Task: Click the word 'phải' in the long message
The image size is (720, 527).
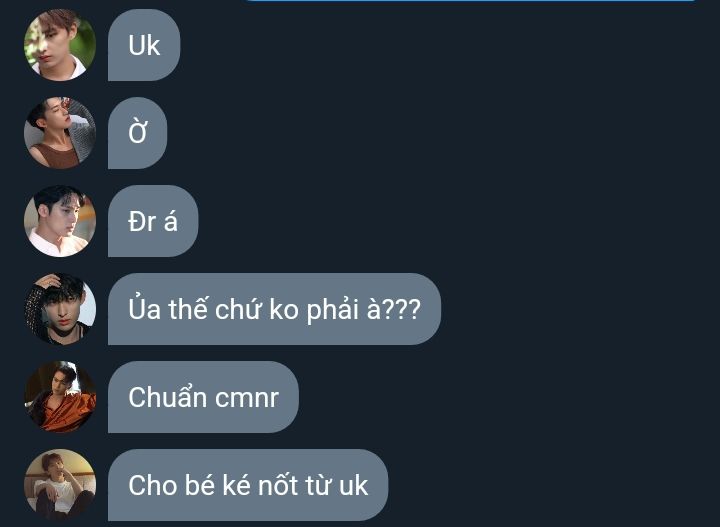Action: click(332, 310)
